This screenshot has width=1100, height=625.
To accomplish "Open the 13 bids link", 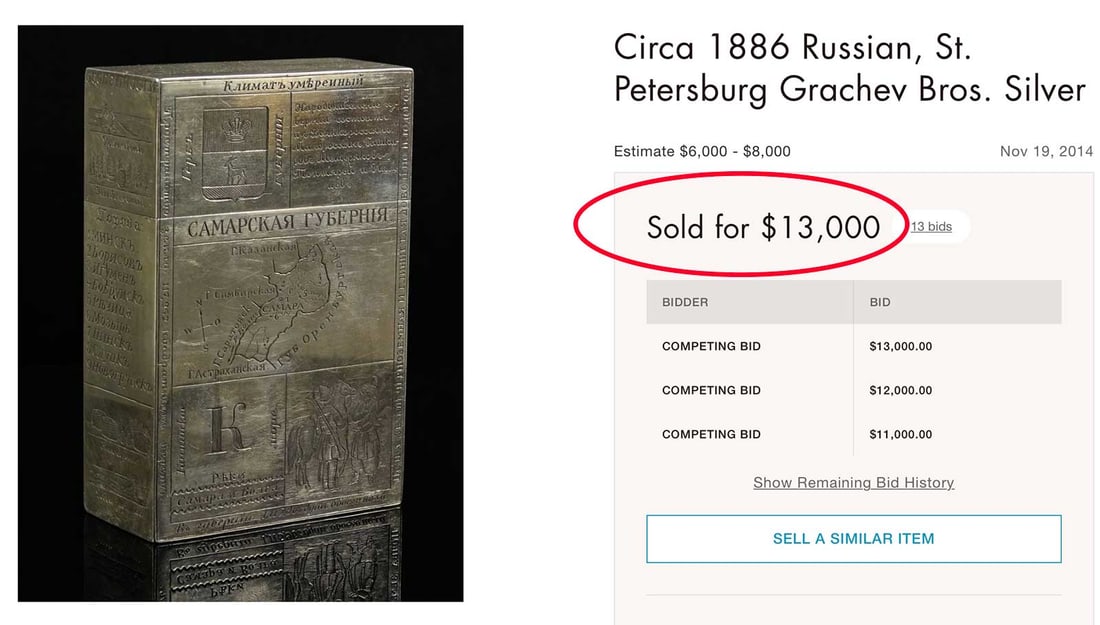I will (930, 226).
